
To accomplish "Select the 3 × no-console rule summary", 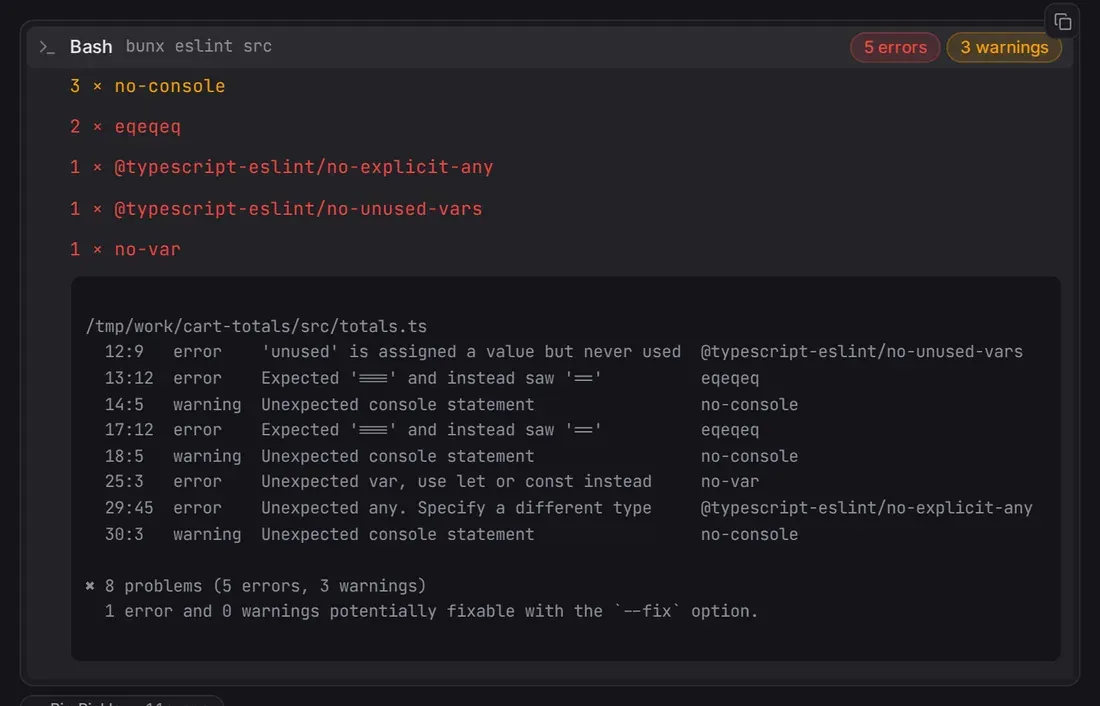I will (x=147, y=86).
